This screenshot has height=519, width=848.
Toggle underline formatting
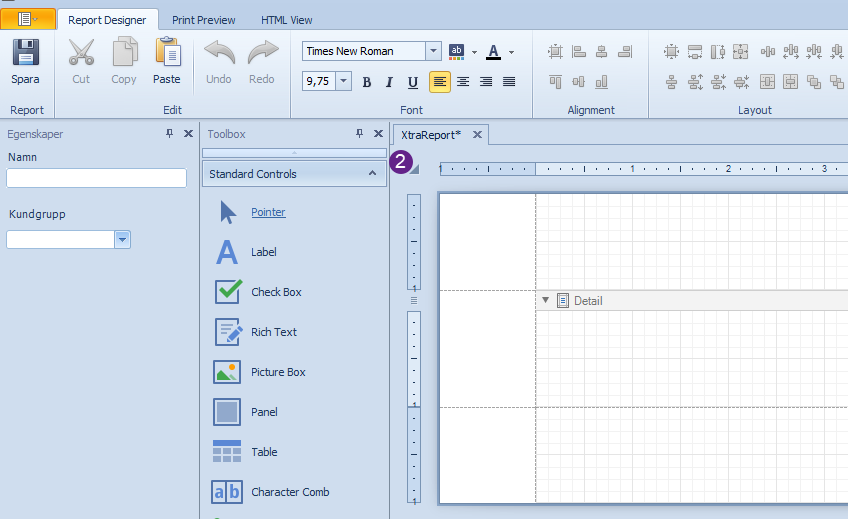413,82
